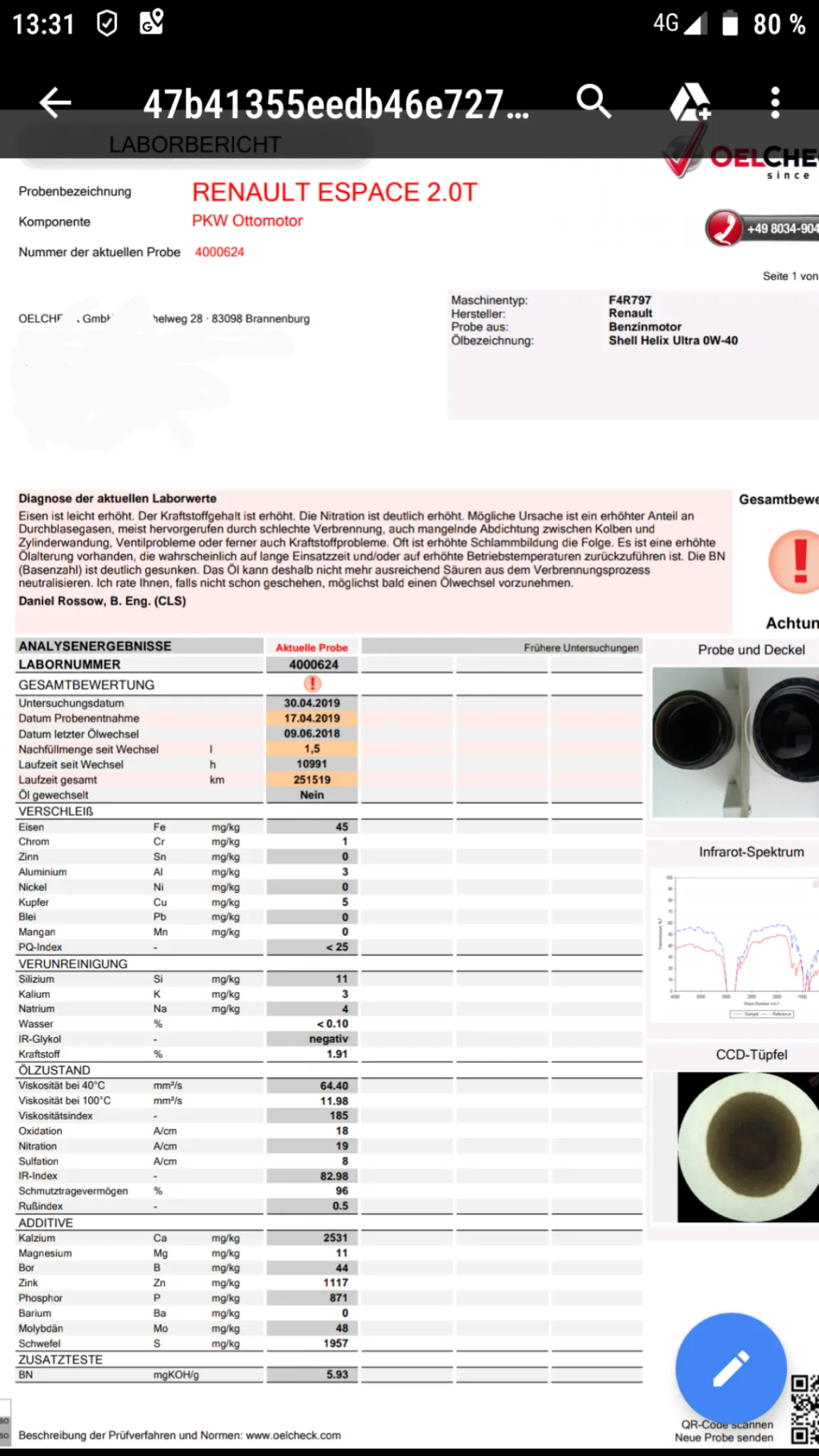Tap the maps notification icon in status bar
The image size is (819, 1456).
pyautogui.click(x=151, y=22)
